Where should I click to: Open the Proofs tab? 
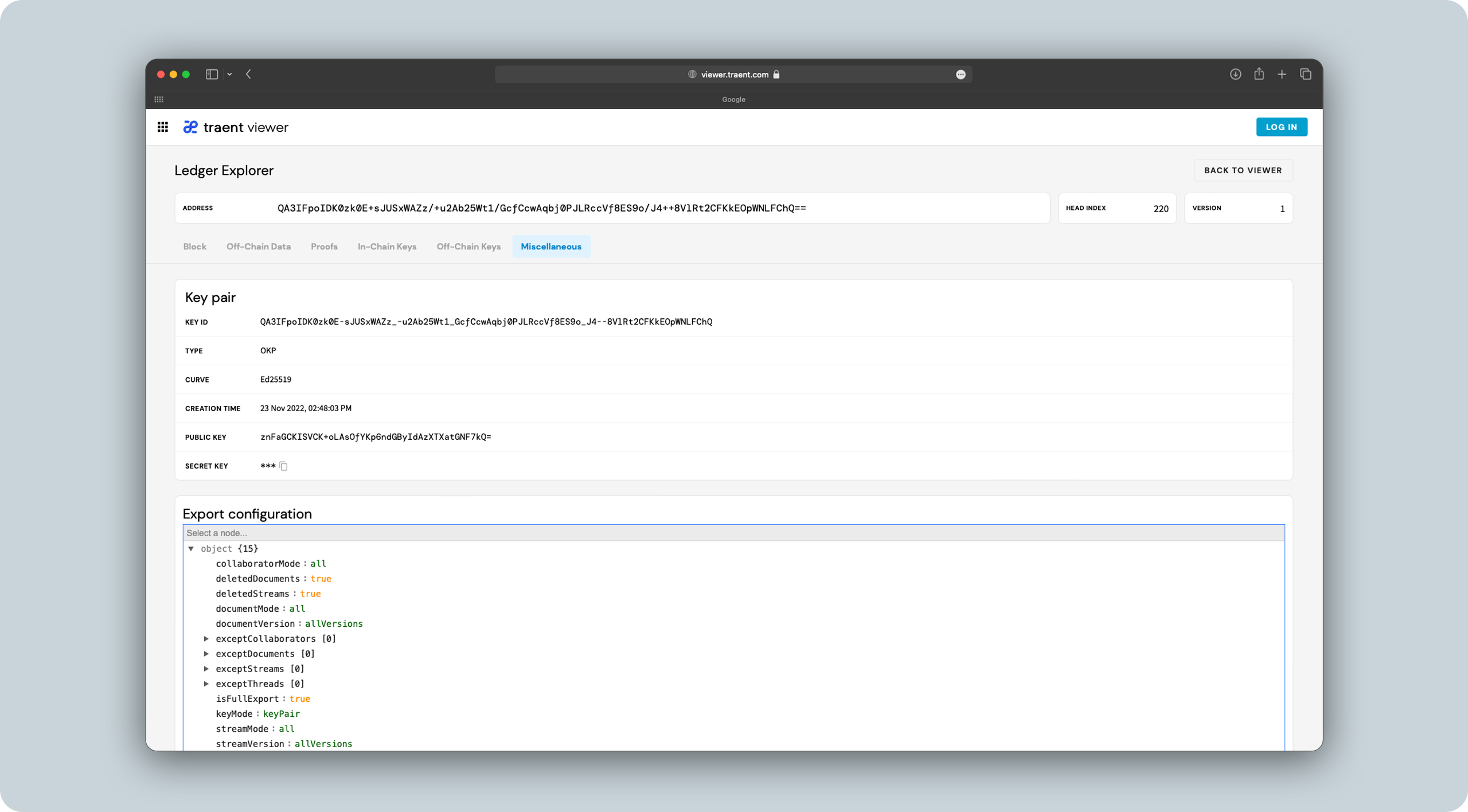(x=324, y=247)
